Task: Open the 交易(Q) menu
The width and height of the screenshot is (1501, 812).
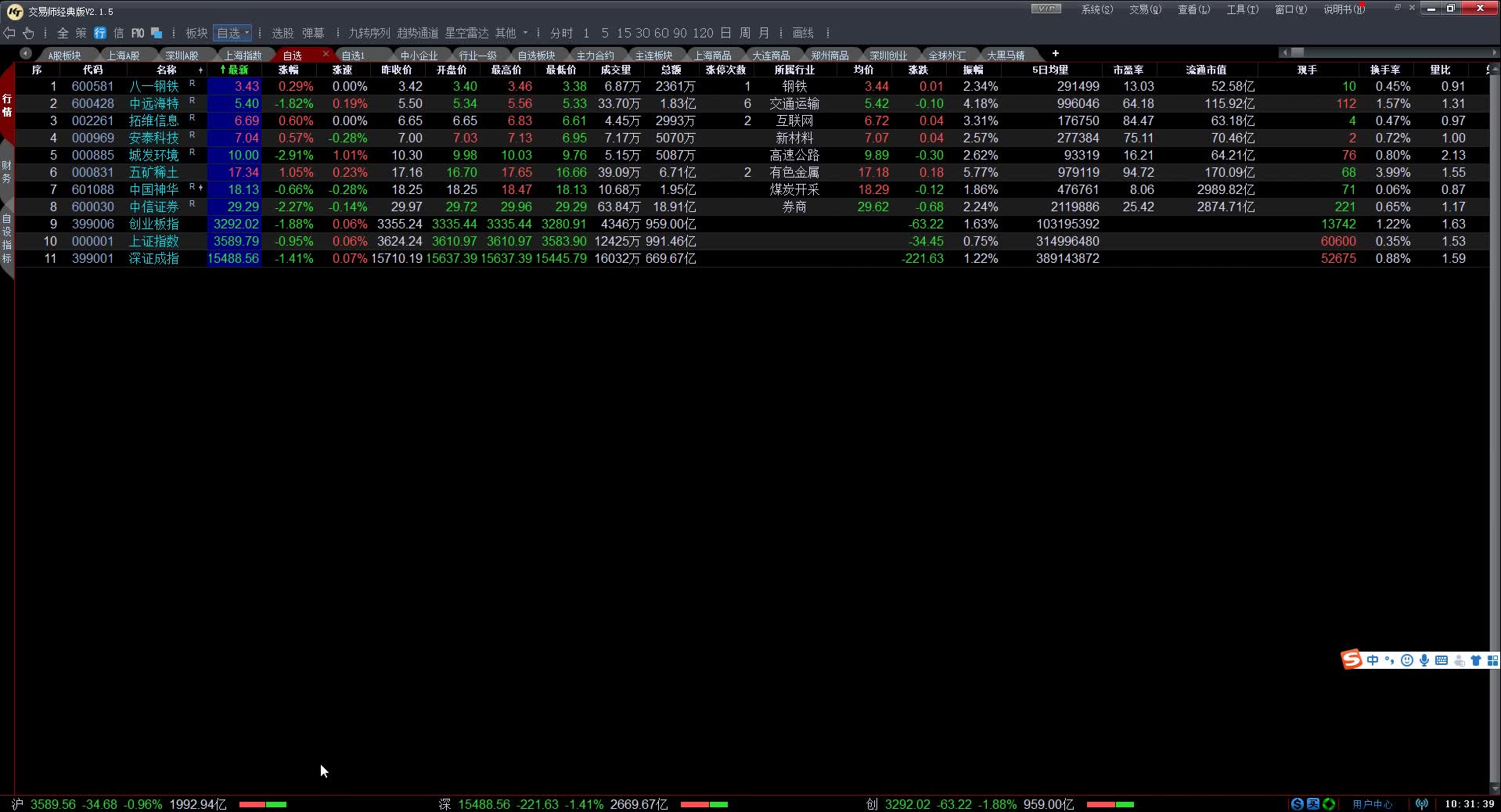Action: click(x=1145, y=9)
